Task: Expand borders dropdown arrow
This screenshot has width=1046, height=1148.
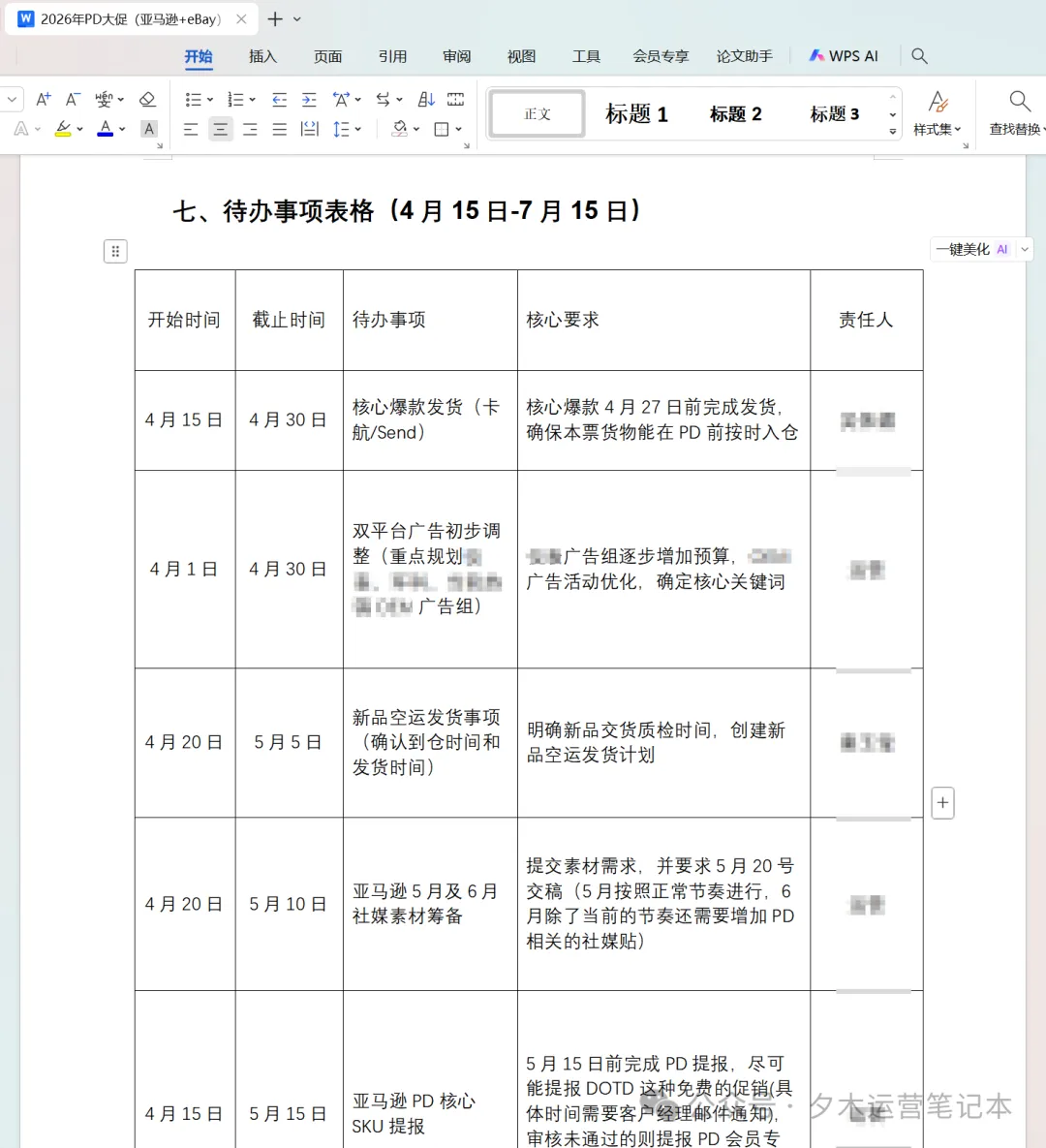Action: point(458,130)
